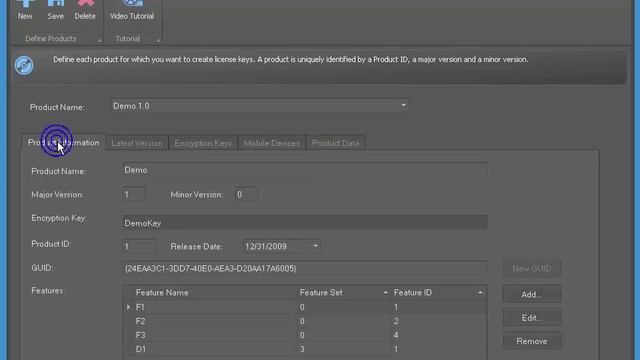Image resolution: width=640 pixels, height=360 pixels.
Task: Click the New product icon
Action: point(25,3)
